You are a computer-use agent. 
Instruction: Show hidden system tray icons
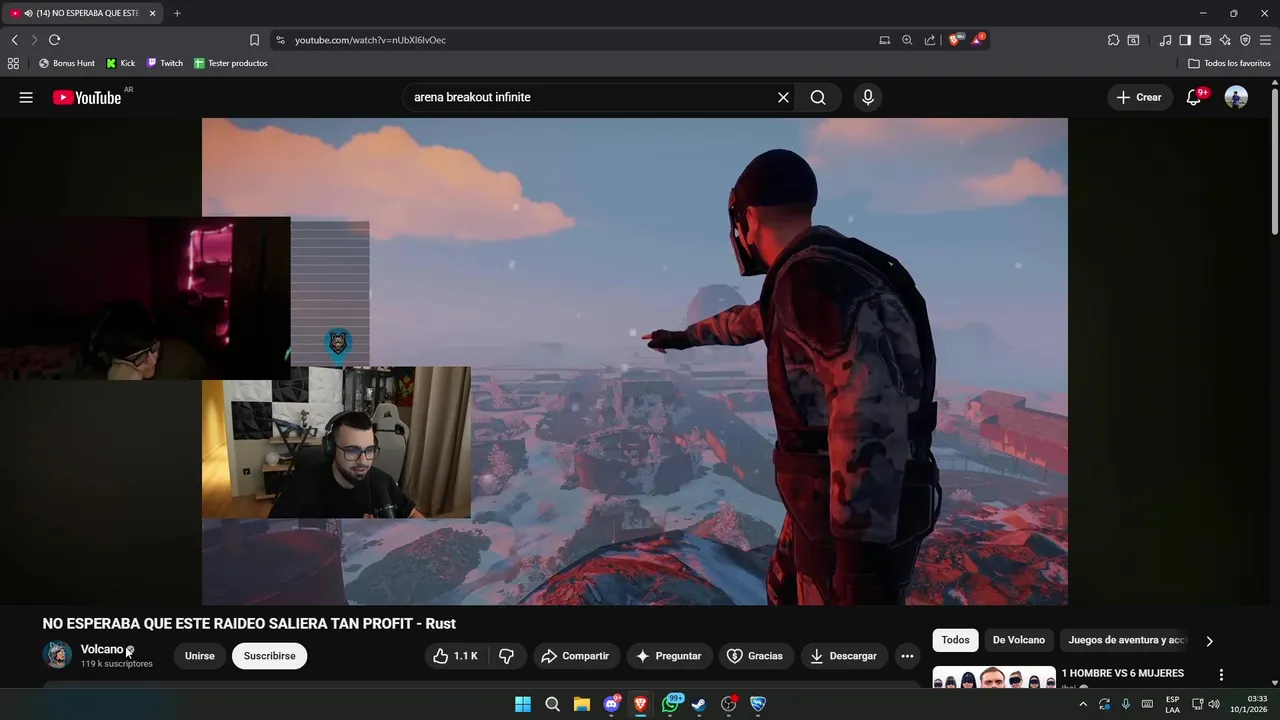pos(1083,704)
